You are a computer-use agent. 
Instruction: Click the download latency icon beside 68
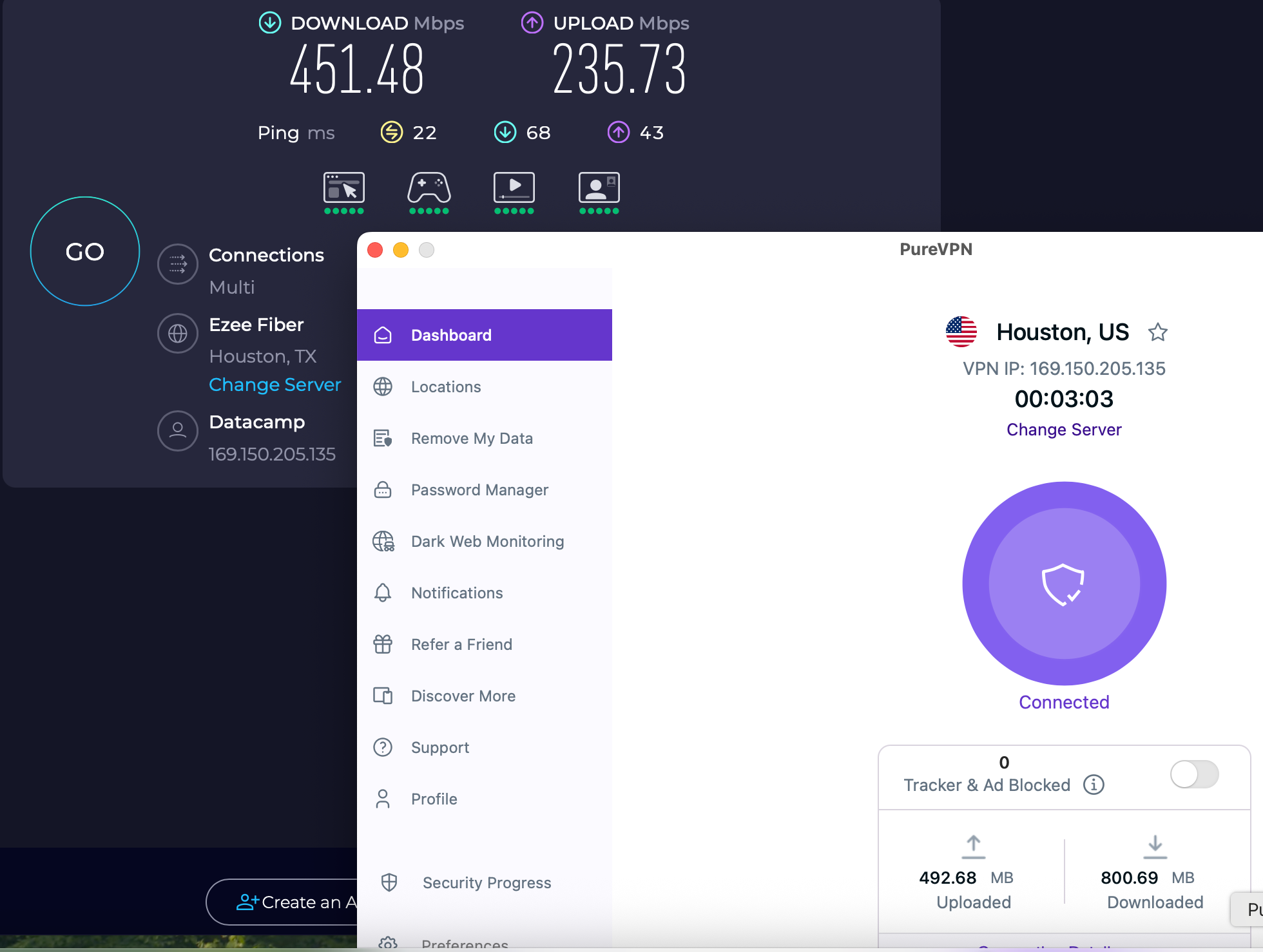(505, 132)
